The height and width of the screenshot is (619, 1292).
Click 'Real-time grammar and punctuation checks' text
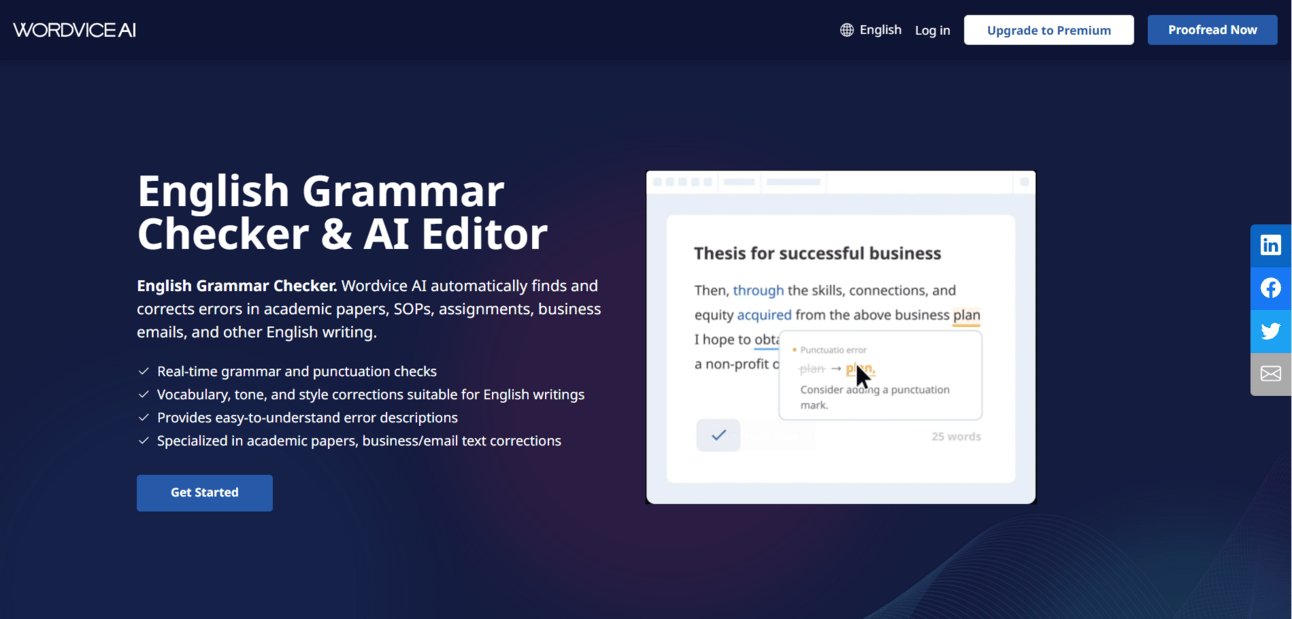point(297,371)
